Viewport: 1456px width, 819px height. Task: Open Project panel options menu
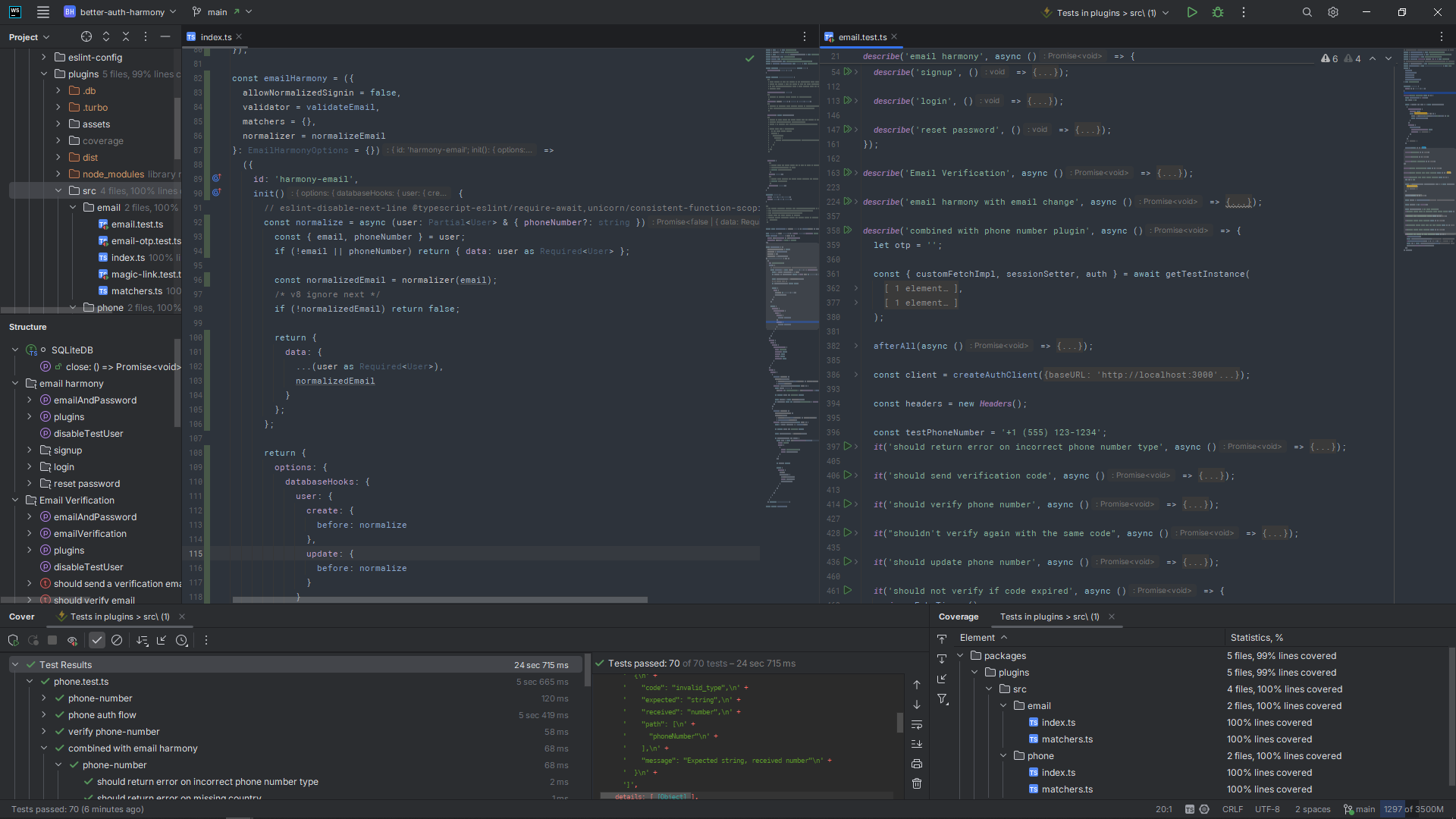(x=146, y=36)
